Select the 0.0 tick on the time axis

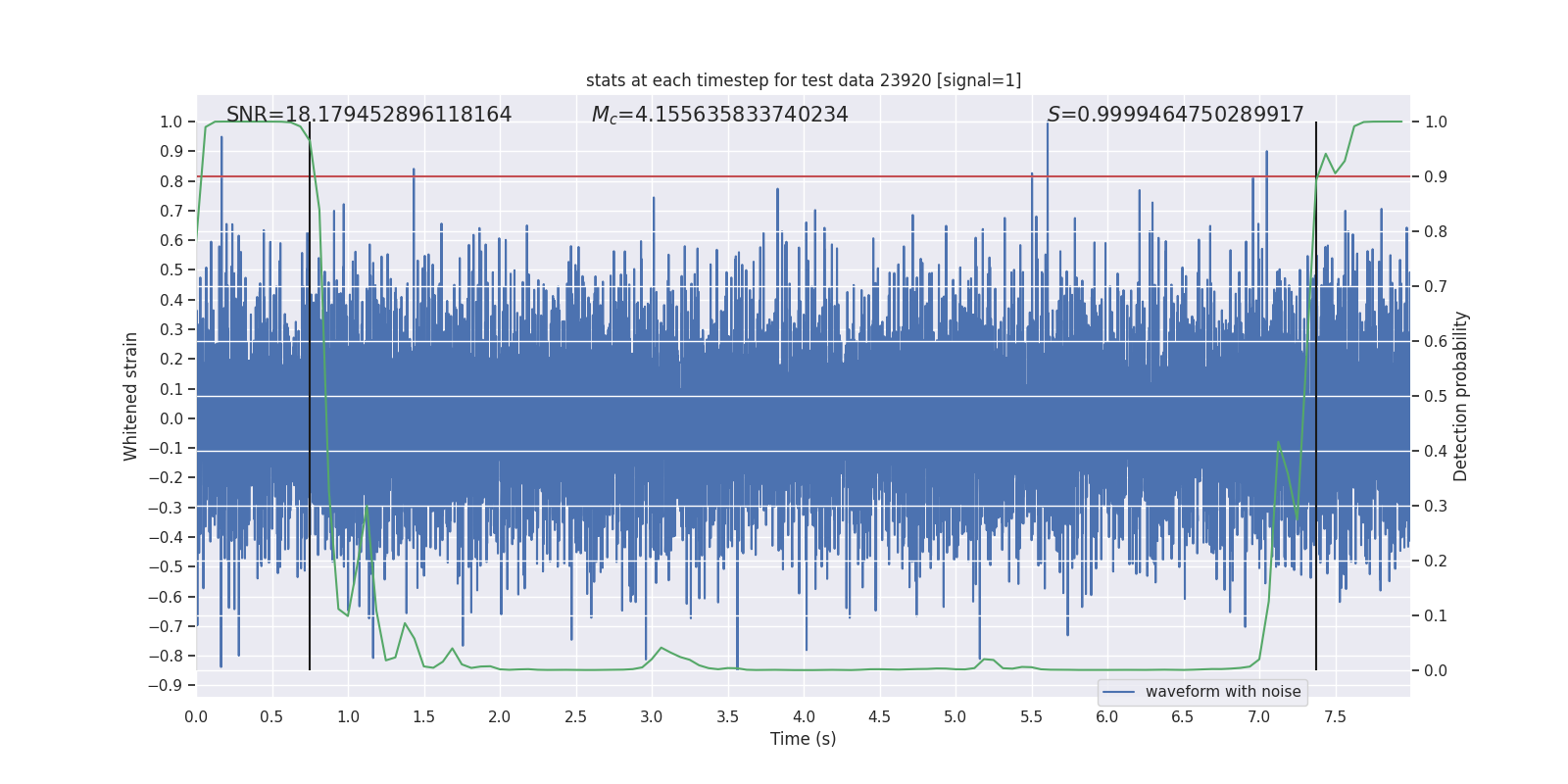click(x=196, y=716)
